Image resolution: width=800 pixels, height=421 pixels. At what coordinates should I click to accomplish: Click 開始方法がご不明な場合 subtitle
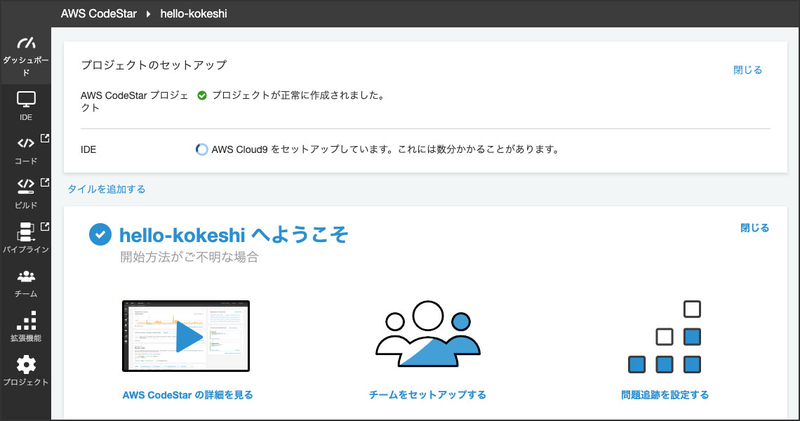(189, 257)
